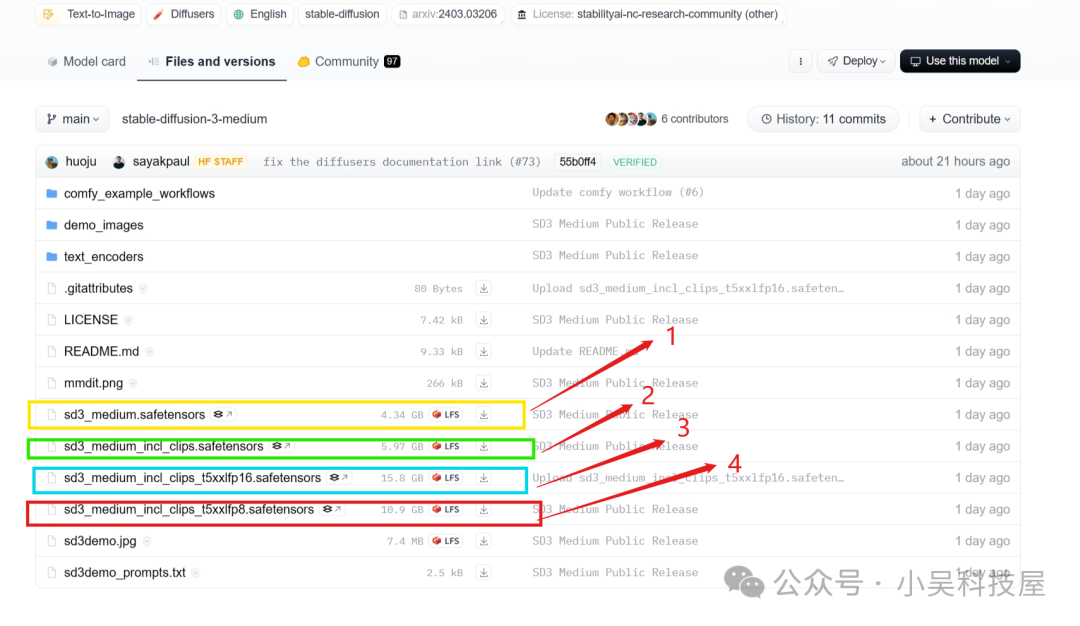Click the LFS badge of t5xxlfp8 file
1080x626 pixels.
point(446,510)
